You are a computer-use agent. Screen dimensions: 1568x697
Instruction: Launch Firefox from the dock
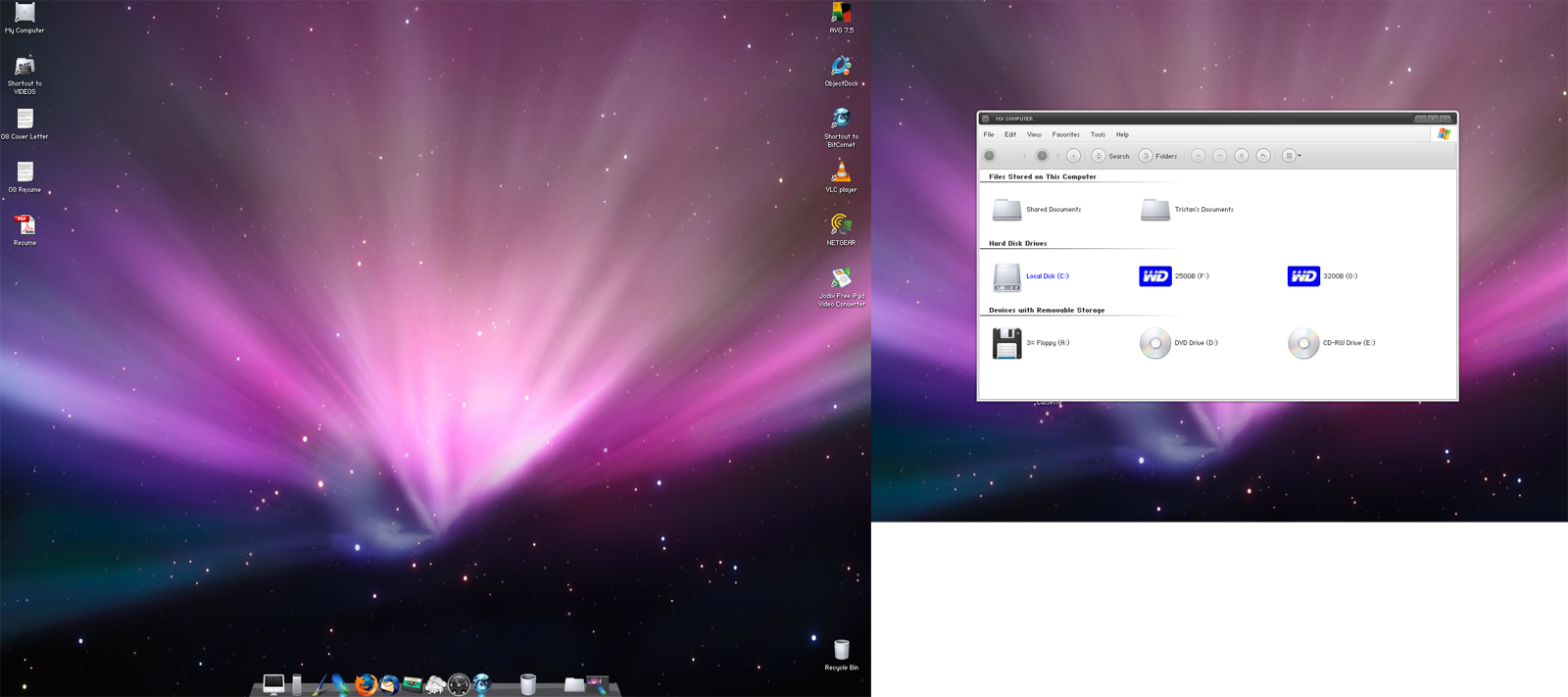(x=366, y=684)
